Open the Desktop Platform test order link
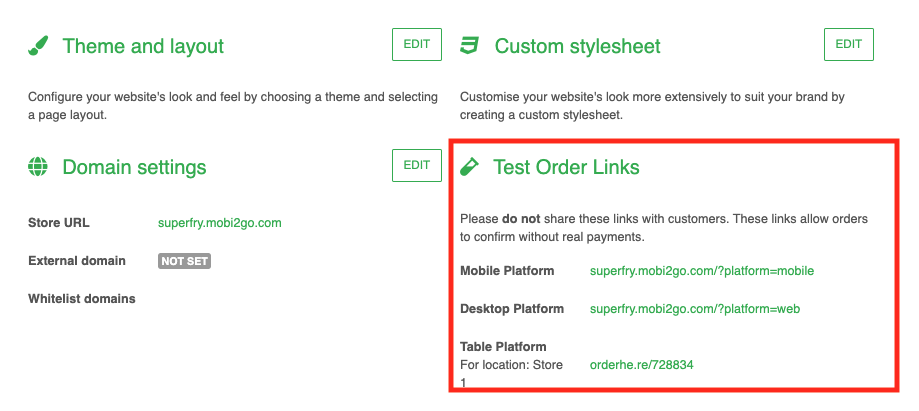 [x=694, y=309]
